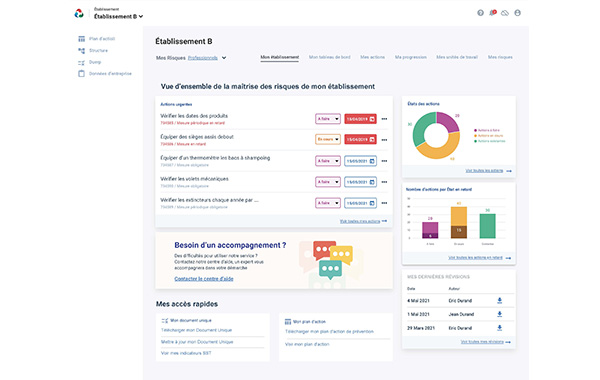Click Télécharger mon Document Unique link
The width and height of the screenshot is (600, 380).
196,330
